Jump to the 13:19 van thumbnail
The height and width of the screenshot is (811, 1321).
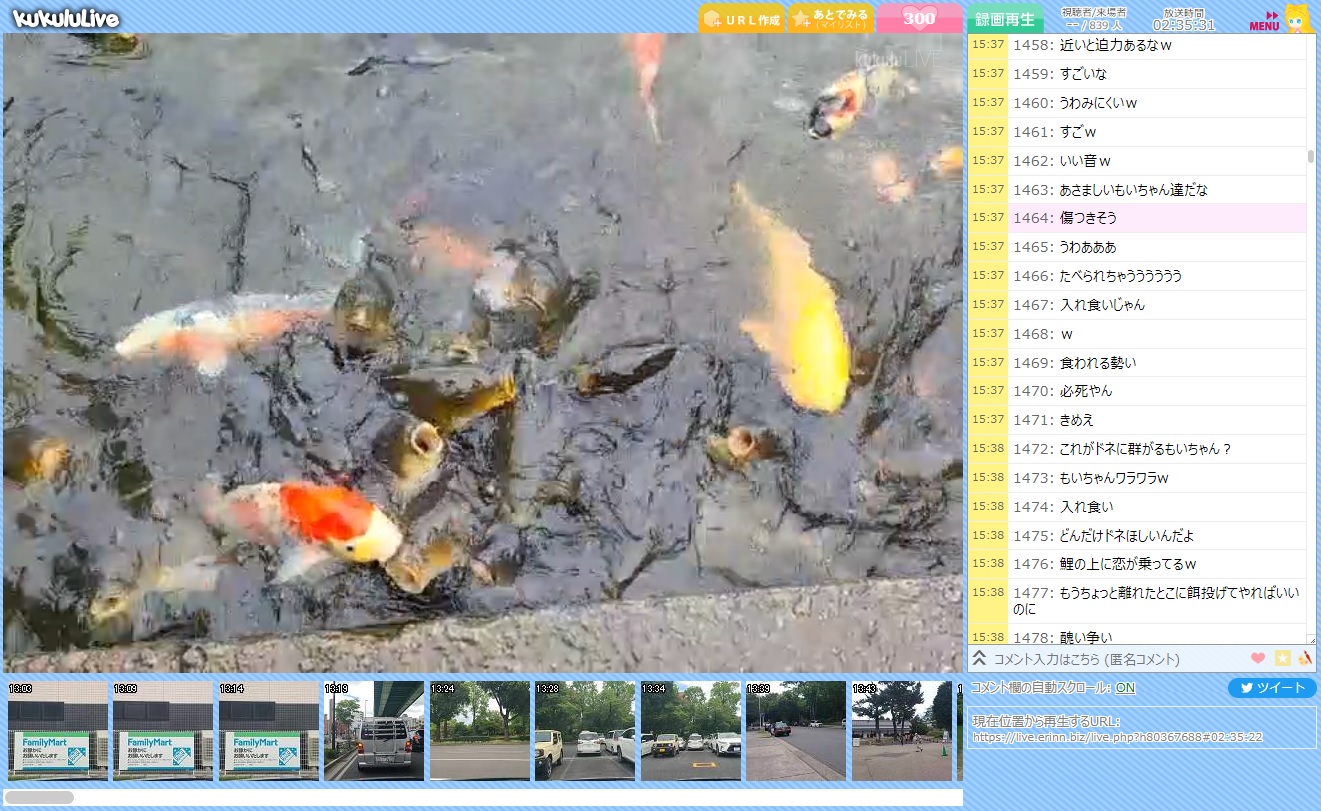coord(373,731)
